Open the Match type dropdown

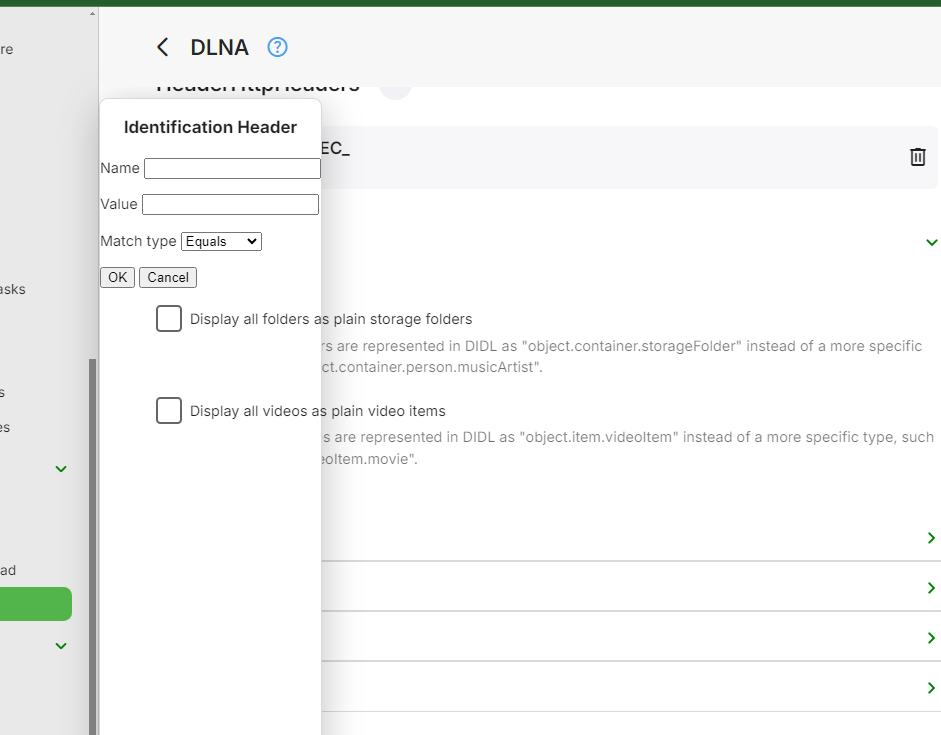point(221,241)
